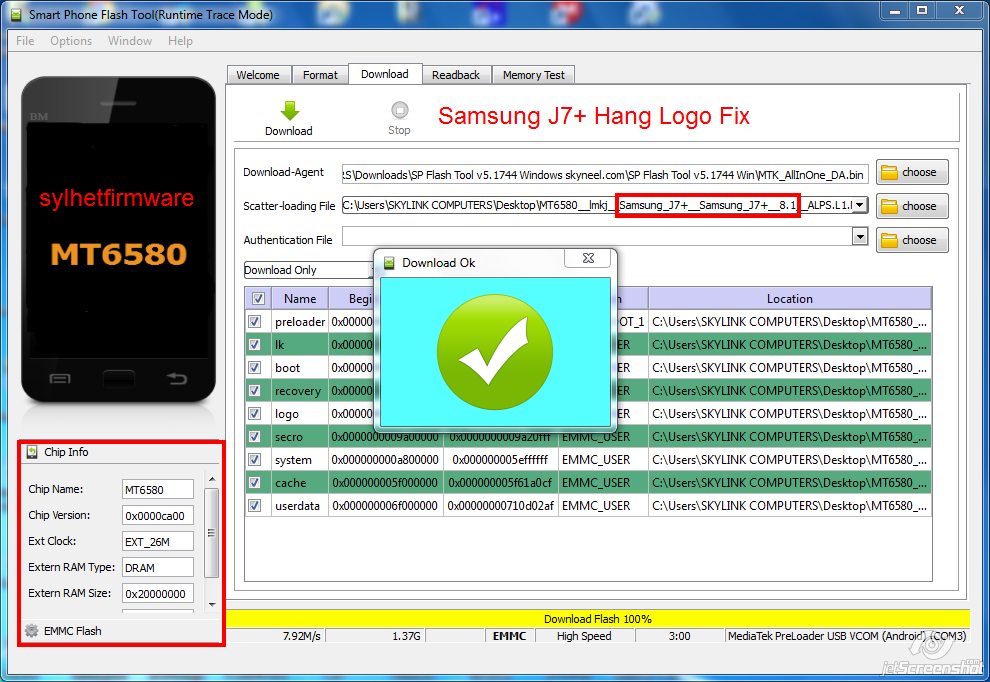The height and width of the screenshot is (682, 990).
Task: Uncheck the system partition checkbox
Action: (254, 460)
